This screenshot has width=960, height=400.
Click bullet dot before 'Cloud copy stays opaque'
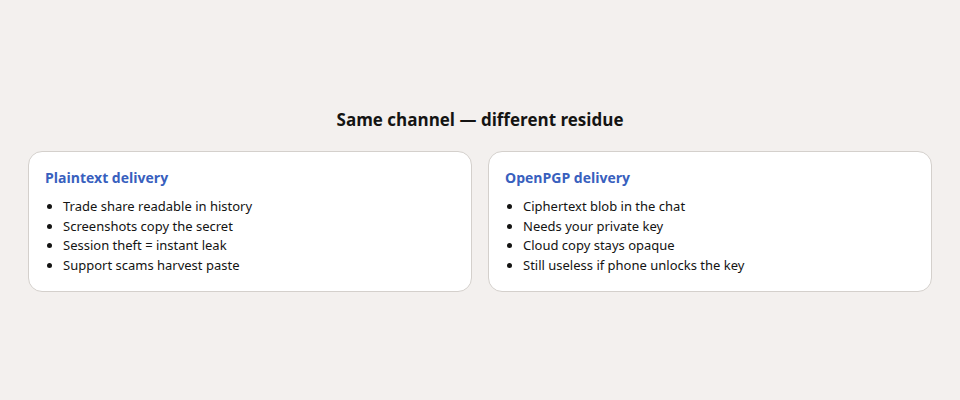(x=510, y=246)
